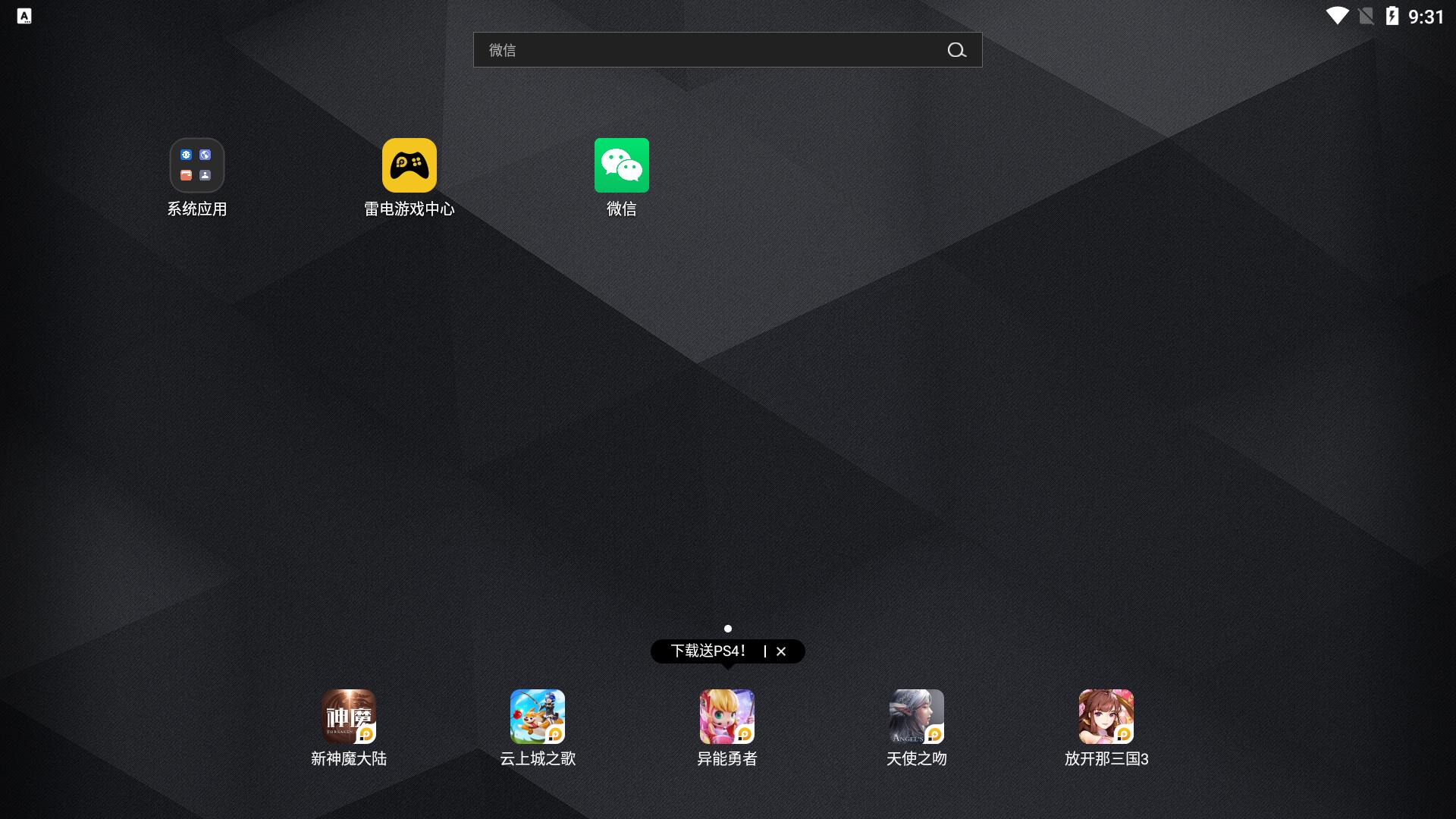Screen dimensions: 1456x819
Task: Click the 系统应用 label text
Action: tap(197, 209)
